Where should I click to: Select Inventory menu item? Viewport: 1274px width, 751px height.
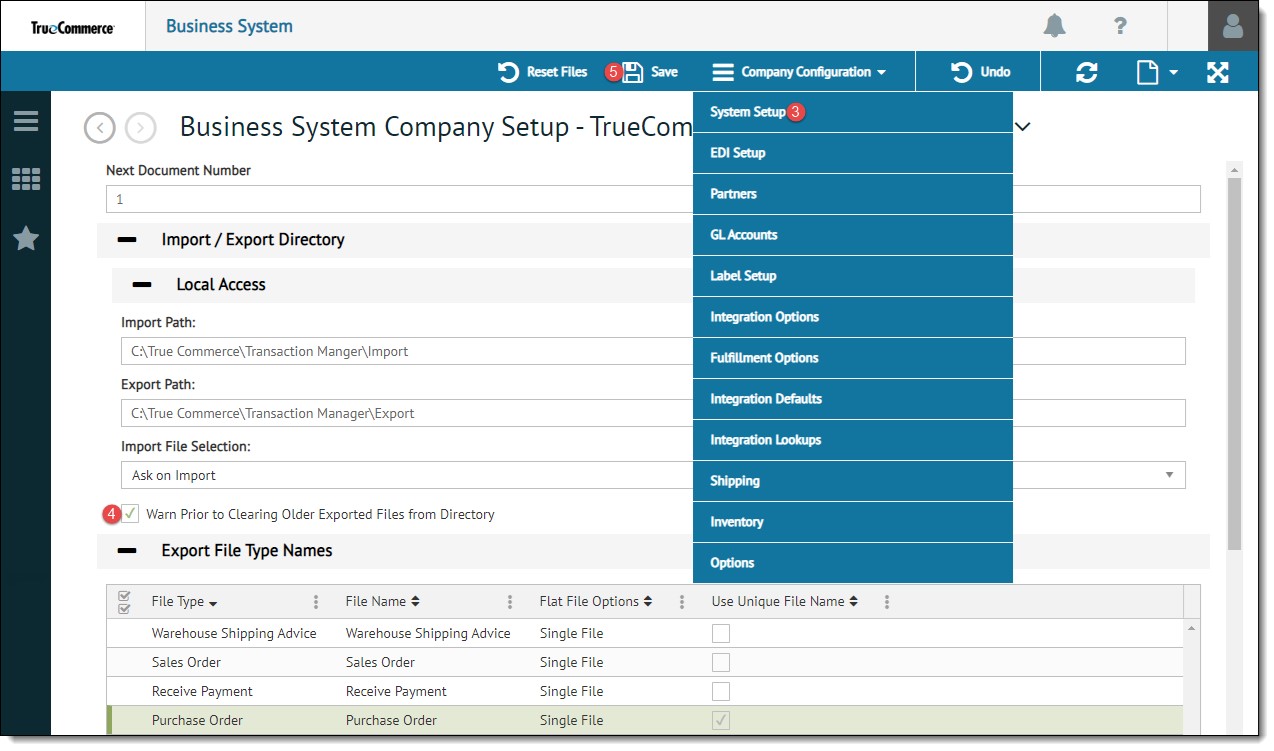click(x=853, y=522)
